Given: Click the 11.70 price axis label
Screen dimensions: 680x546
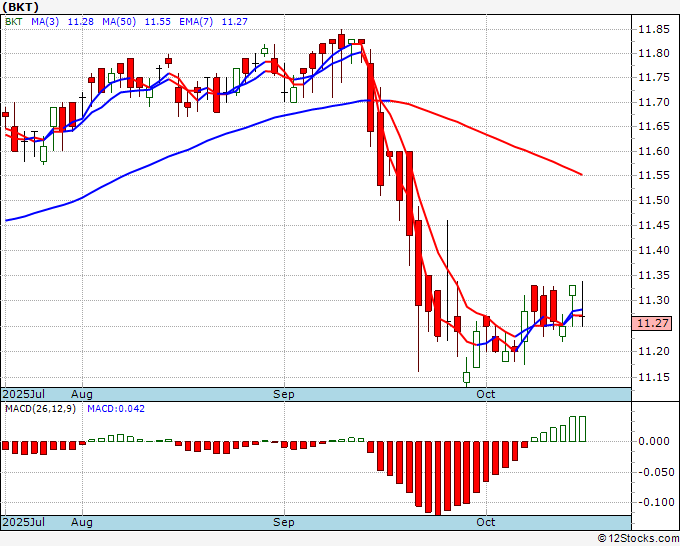Looking at the screenshot, I should pos(654,102).
